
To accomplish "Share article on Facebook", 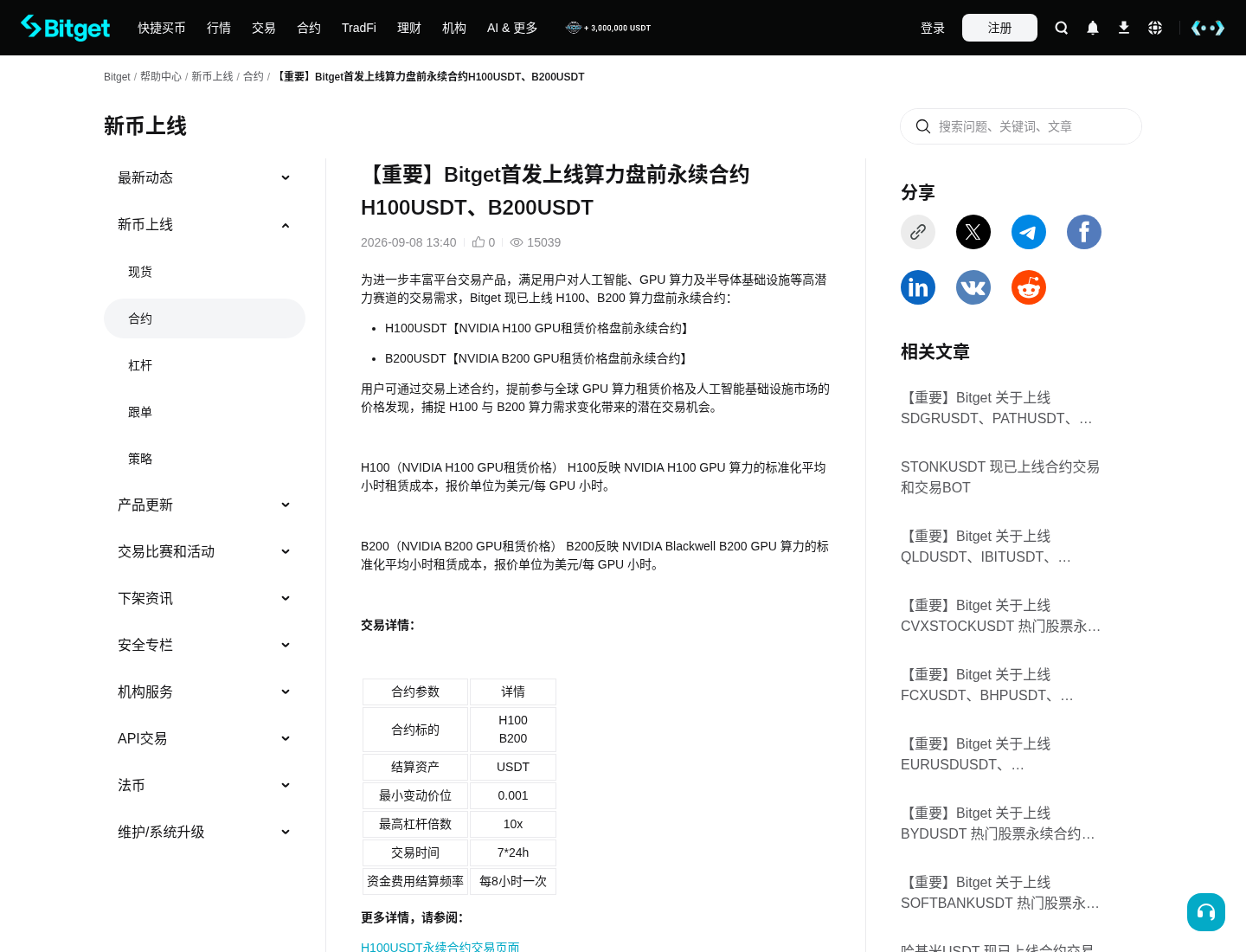I will (x=1084, y=232).
